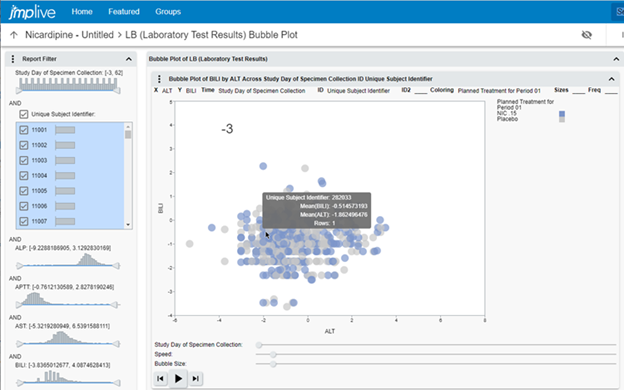Click the Bubble Size slider handle

[x=273, y=364]
